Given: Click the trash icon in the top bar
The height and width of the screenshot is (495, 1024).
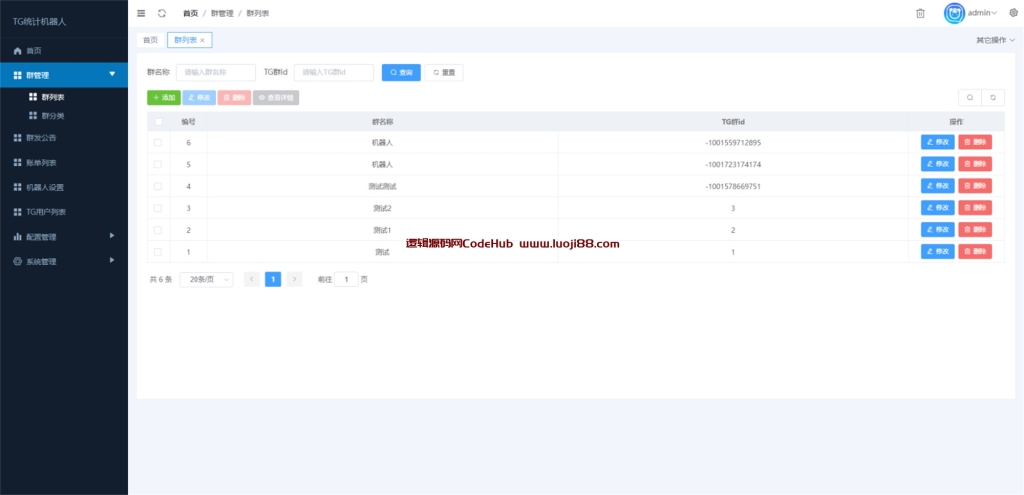Looking at the screenshot, I should pos(920,13).
